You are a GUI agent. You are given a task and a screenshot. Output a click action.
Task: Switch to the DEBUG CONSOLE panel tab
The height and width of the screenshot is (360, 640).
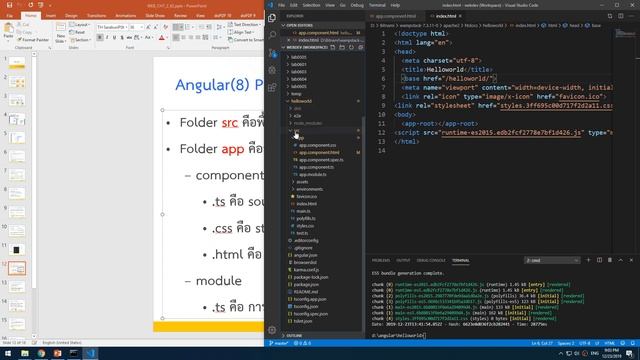(431, 260)
